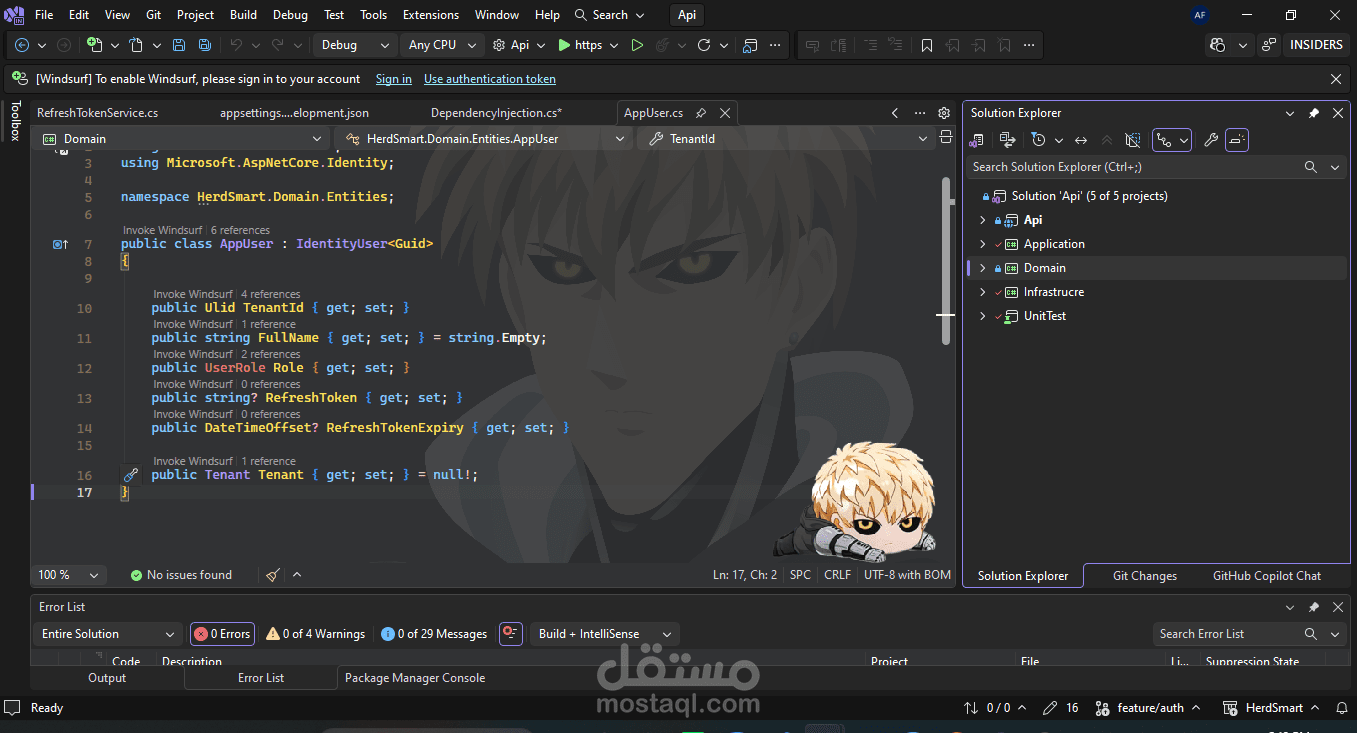Switch to DependencyInjection.cs* tab
This screenshot has width=1357, height=733.
pyautogui.click(x=496, y=113)
